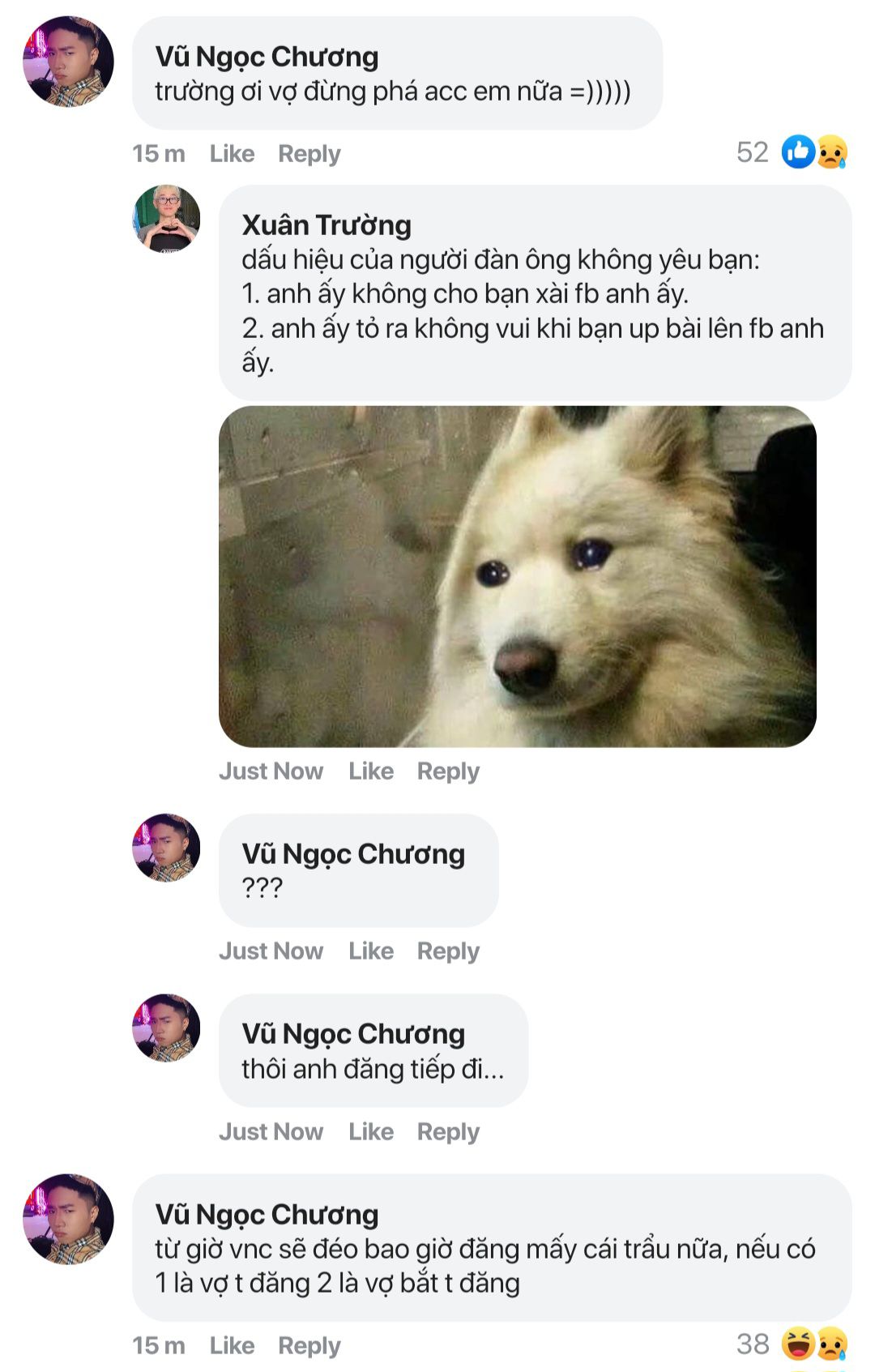Open the top Vũ Ngọc Chương avatar
Viewport: 875px width, 1372px height.
pos(68,62)
